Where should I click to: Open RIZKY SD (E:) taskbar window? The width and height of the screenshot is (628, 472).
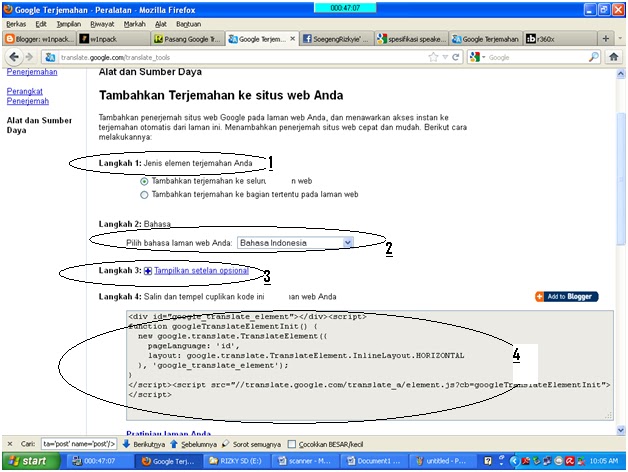(x=235, y=461)
